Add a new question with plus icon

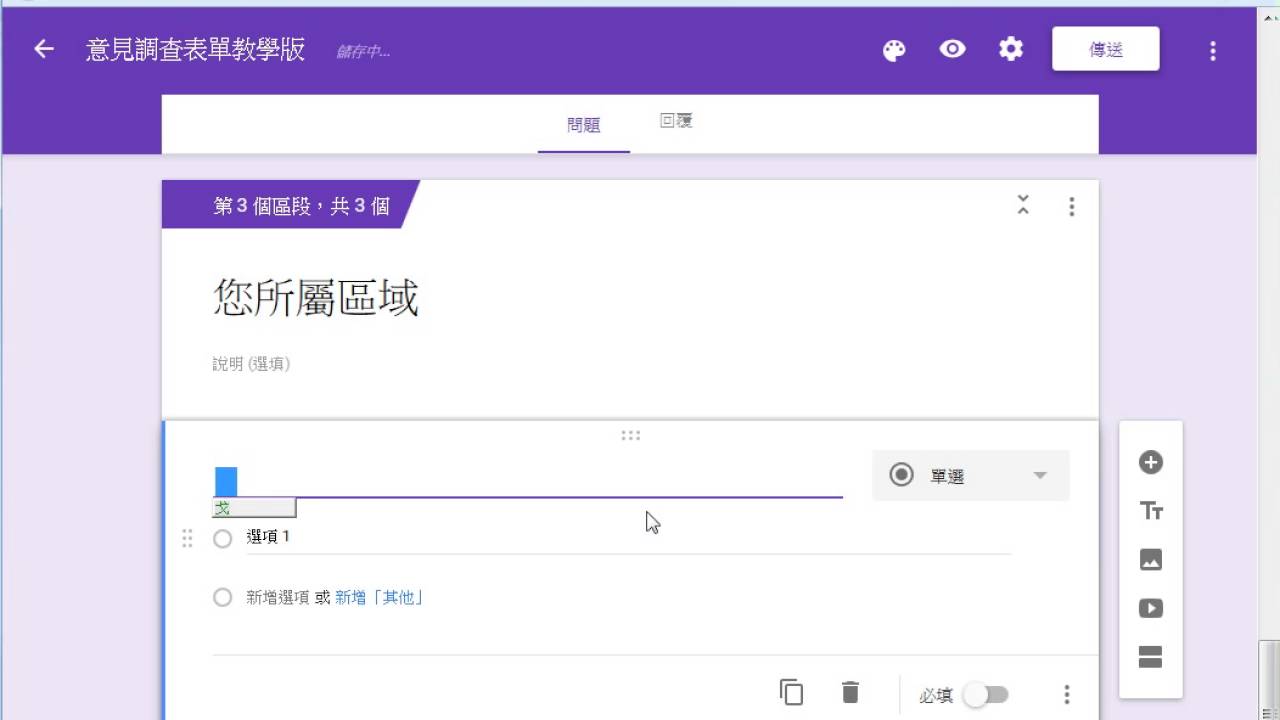(1151, 462)
